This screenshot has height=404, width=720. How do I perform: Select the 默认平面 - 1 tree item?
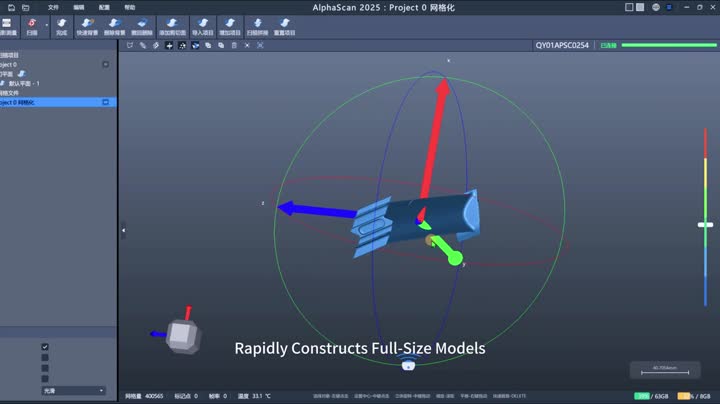coord(24,84)
